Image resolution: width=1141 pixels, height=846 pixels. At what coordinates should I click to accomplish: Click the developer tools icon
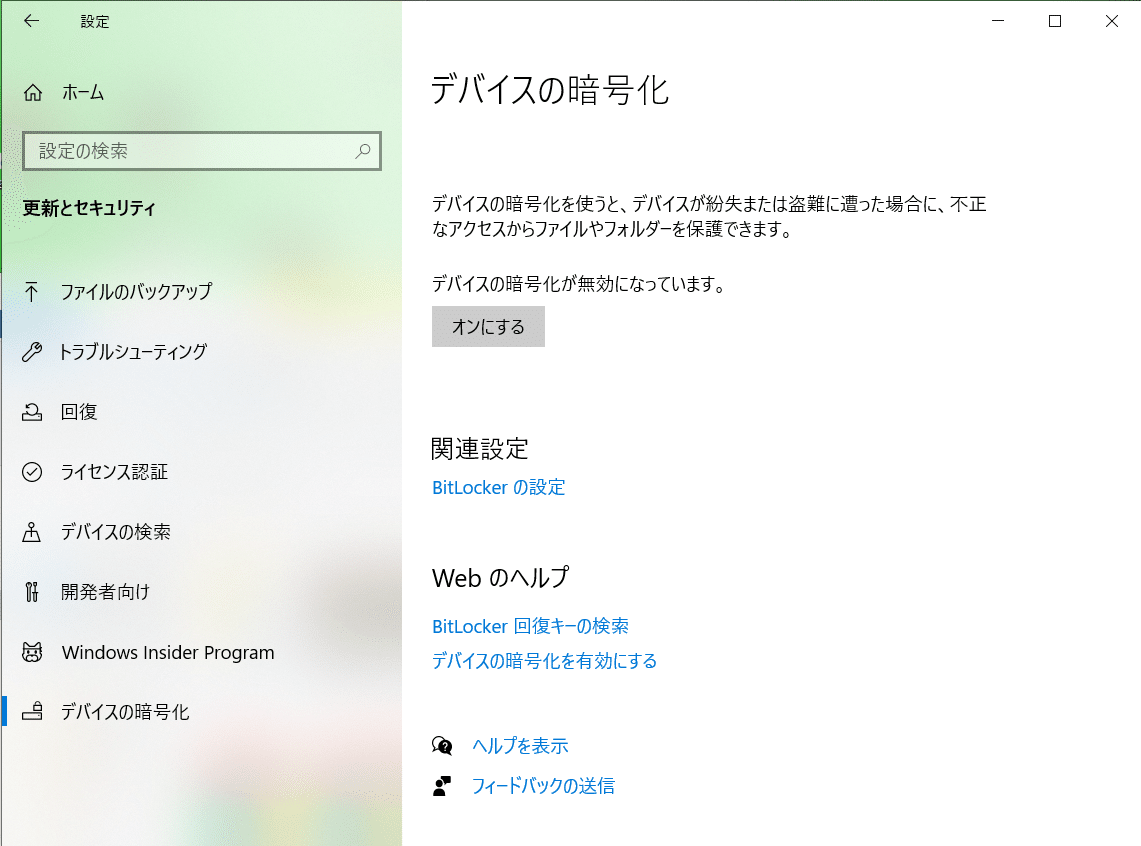tap(31, 592)
